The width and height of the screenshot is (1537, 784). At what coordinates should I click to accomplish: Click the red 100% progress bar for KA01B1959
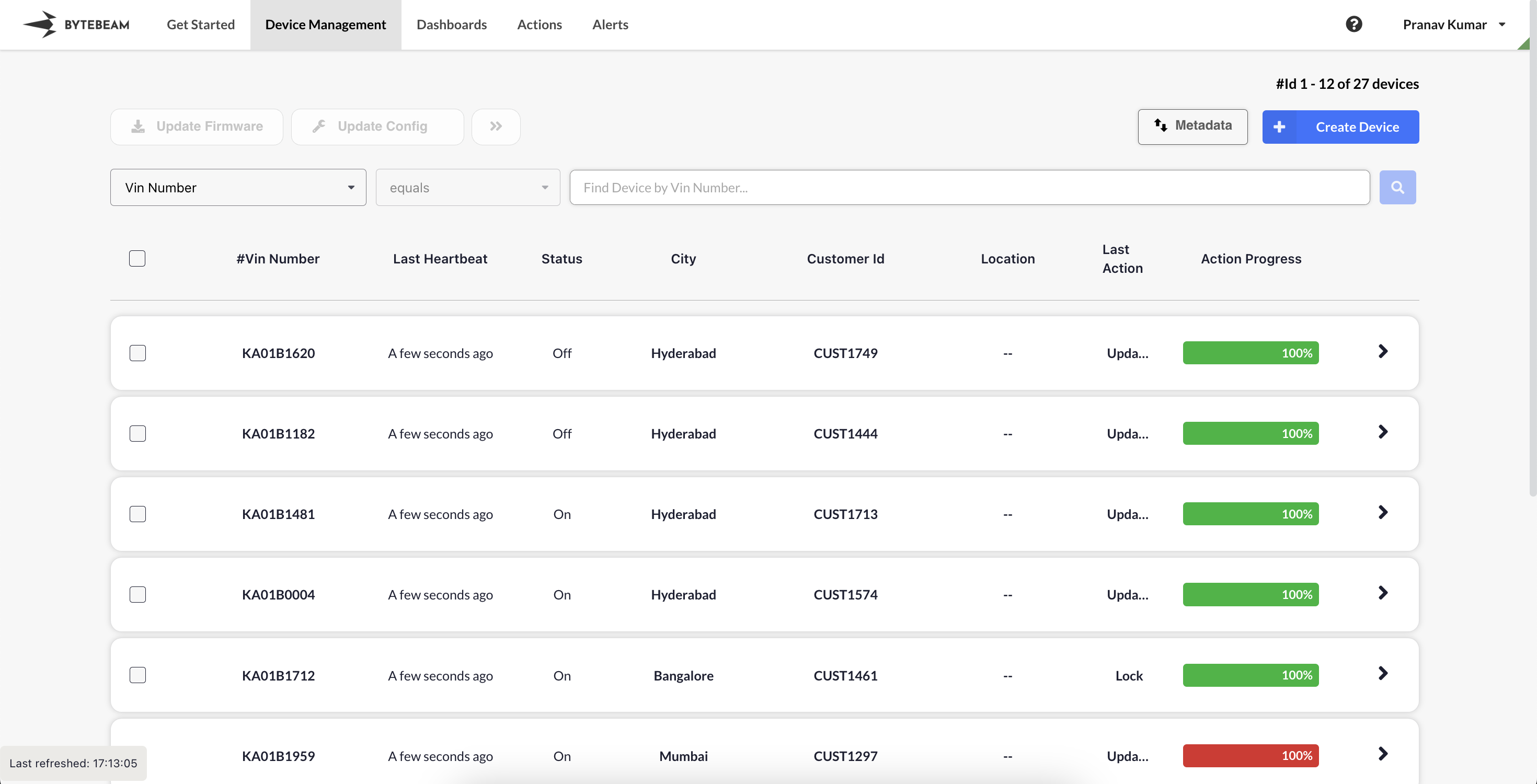(1250, 755)
